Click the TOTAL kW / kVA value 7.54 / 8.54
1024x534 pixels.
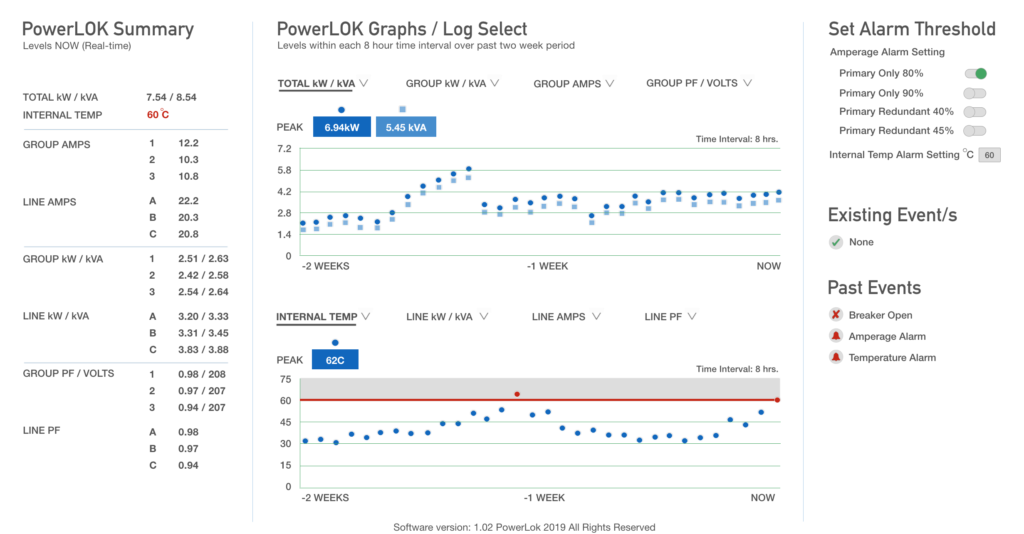tap(171, 97)
